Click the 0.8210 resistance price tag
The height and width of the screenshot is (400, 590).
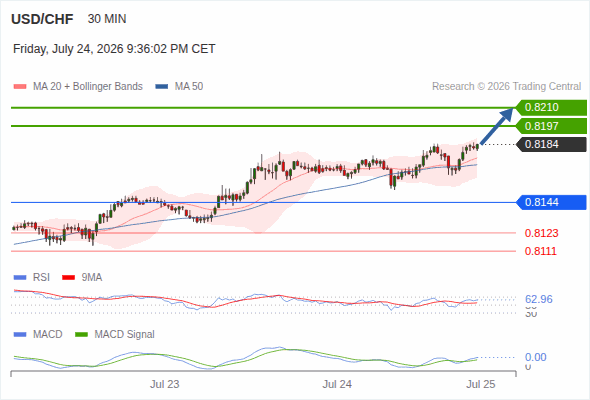point(551,108)
